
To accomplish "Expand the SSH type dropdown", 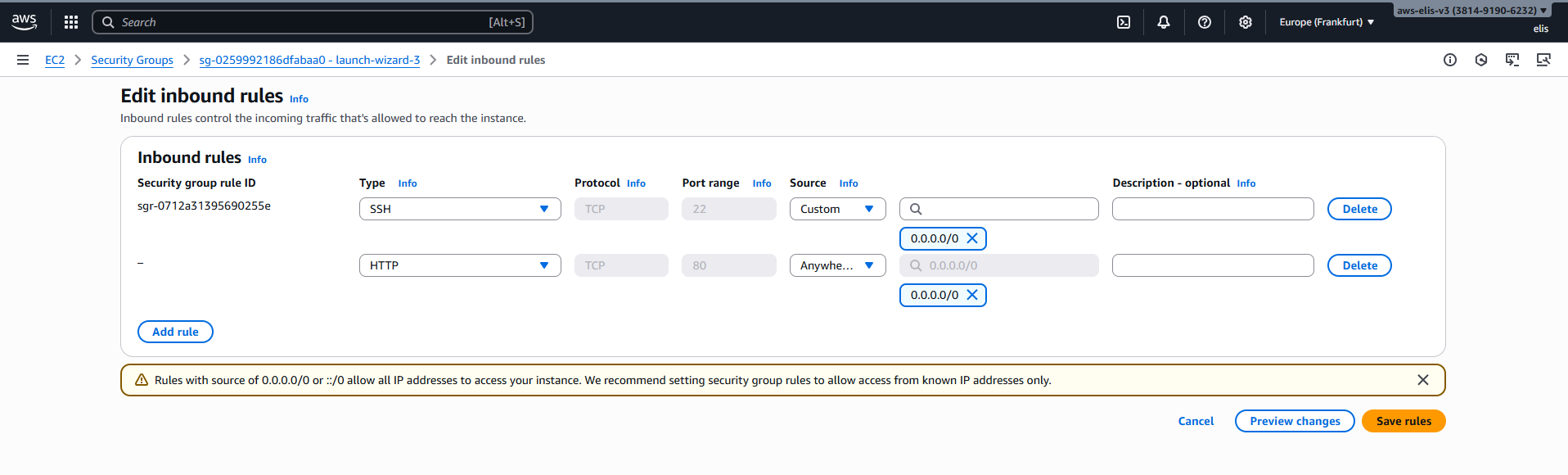I will [460, 209].
